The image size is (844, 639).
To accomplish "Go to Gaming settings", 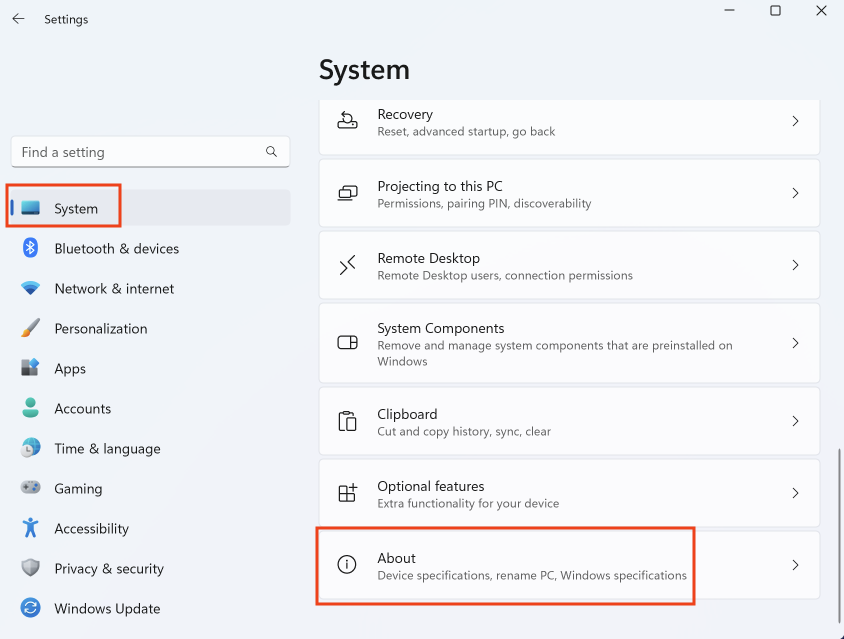I will (x=151, y=488).
